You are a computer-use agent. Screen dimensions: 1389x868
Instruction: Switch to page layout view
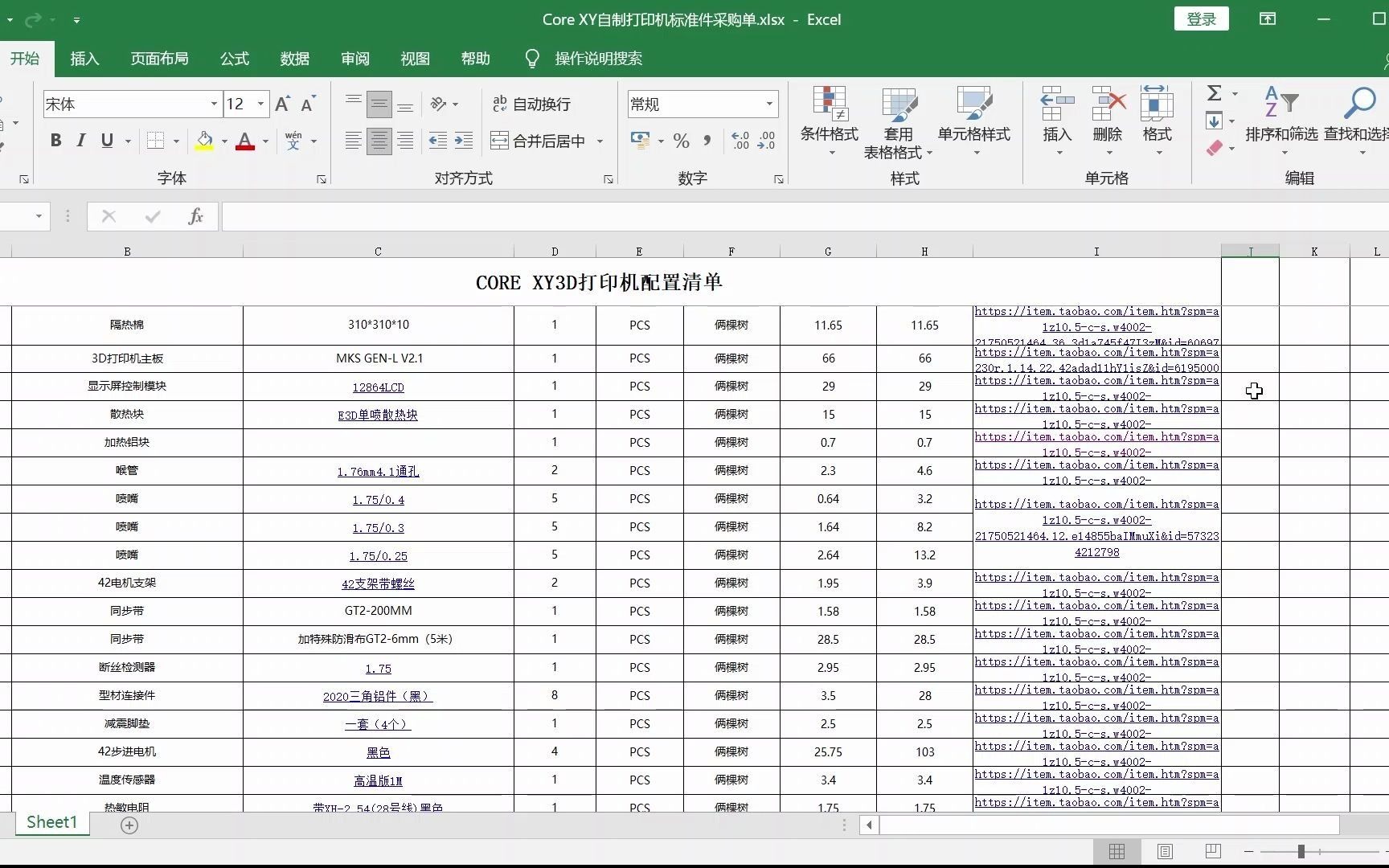[1165, 851]
